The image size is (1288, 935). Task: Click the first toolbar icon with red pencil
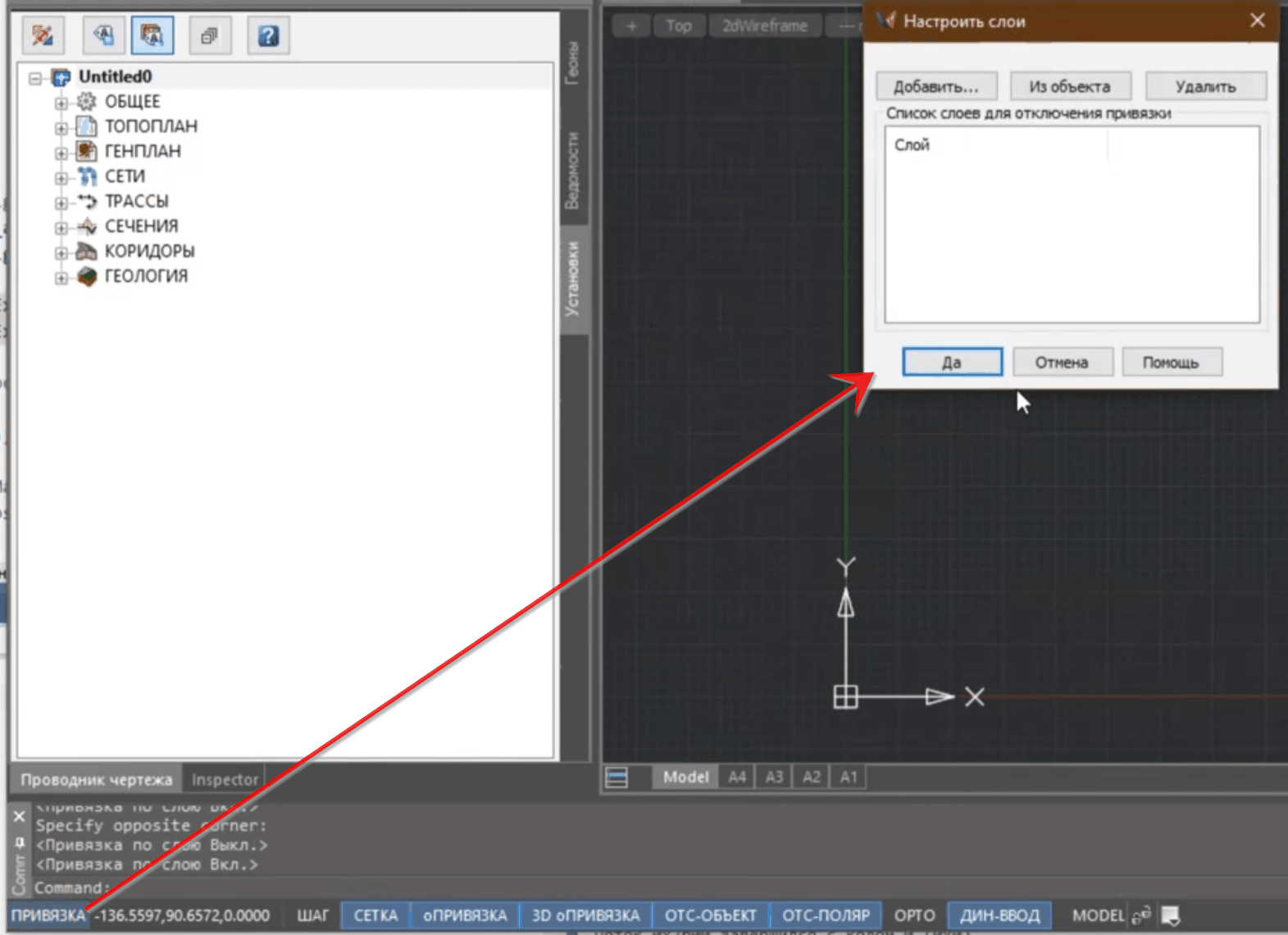(x=43, y=35)
